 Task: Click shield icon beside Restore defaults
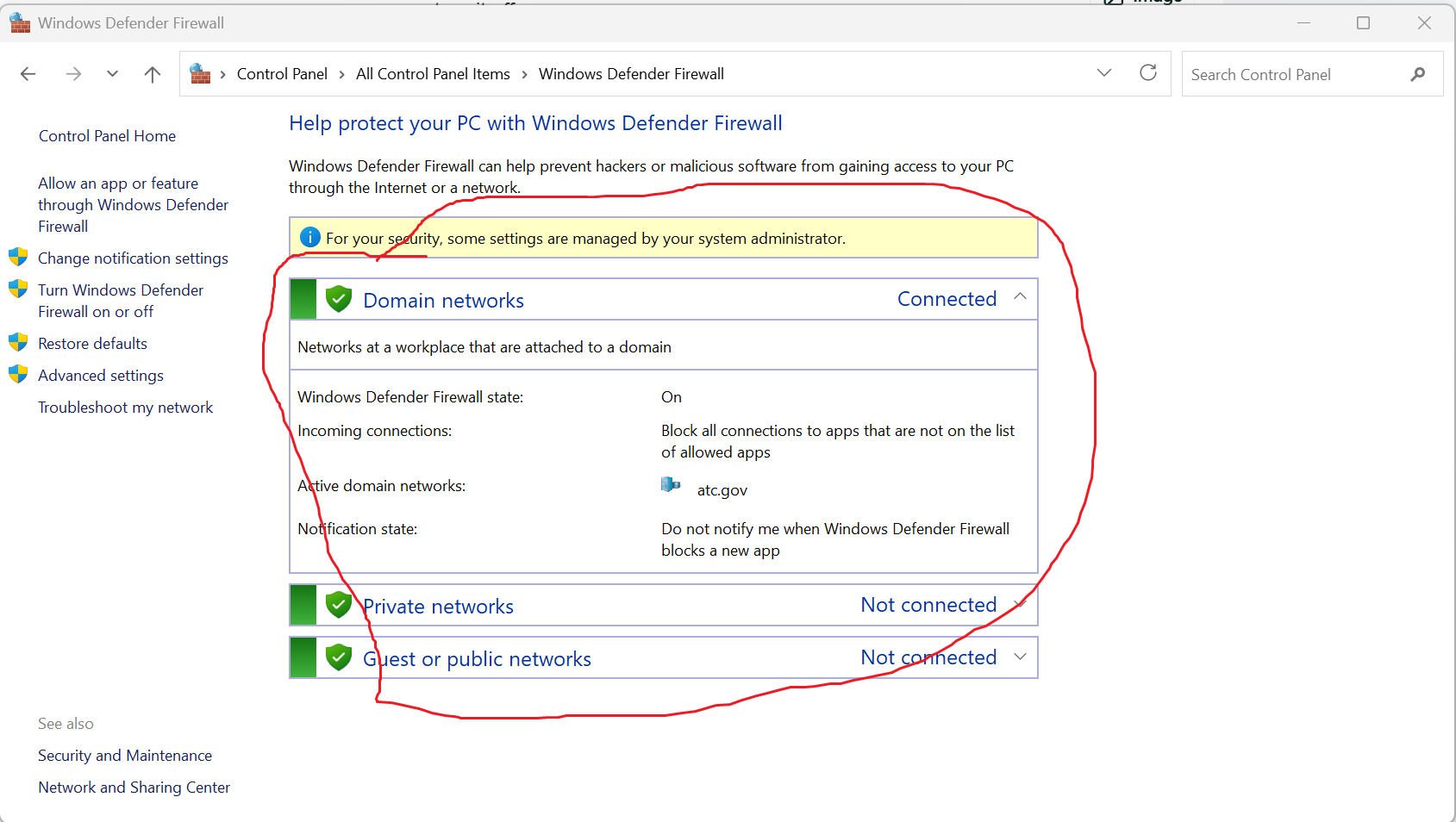click(x=18, y=342)
